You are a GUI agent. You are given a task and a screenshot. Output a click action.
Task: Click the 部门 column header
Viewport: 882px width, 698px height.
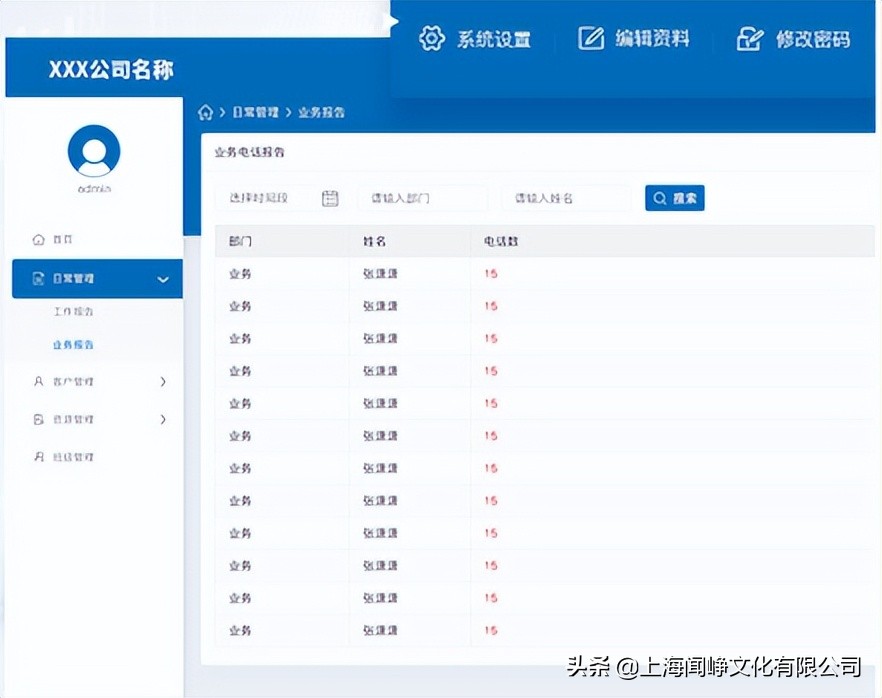click(x=240, y=241)
